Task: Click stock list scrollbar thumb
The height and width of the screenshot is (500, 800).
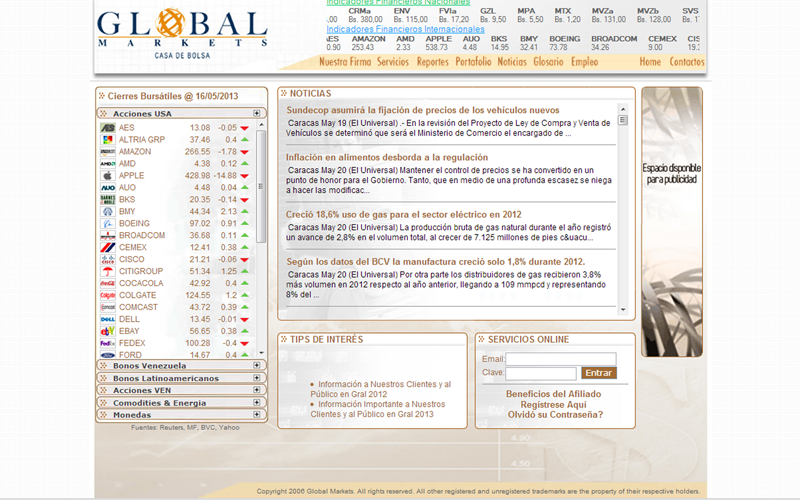Action: [261, 186]
